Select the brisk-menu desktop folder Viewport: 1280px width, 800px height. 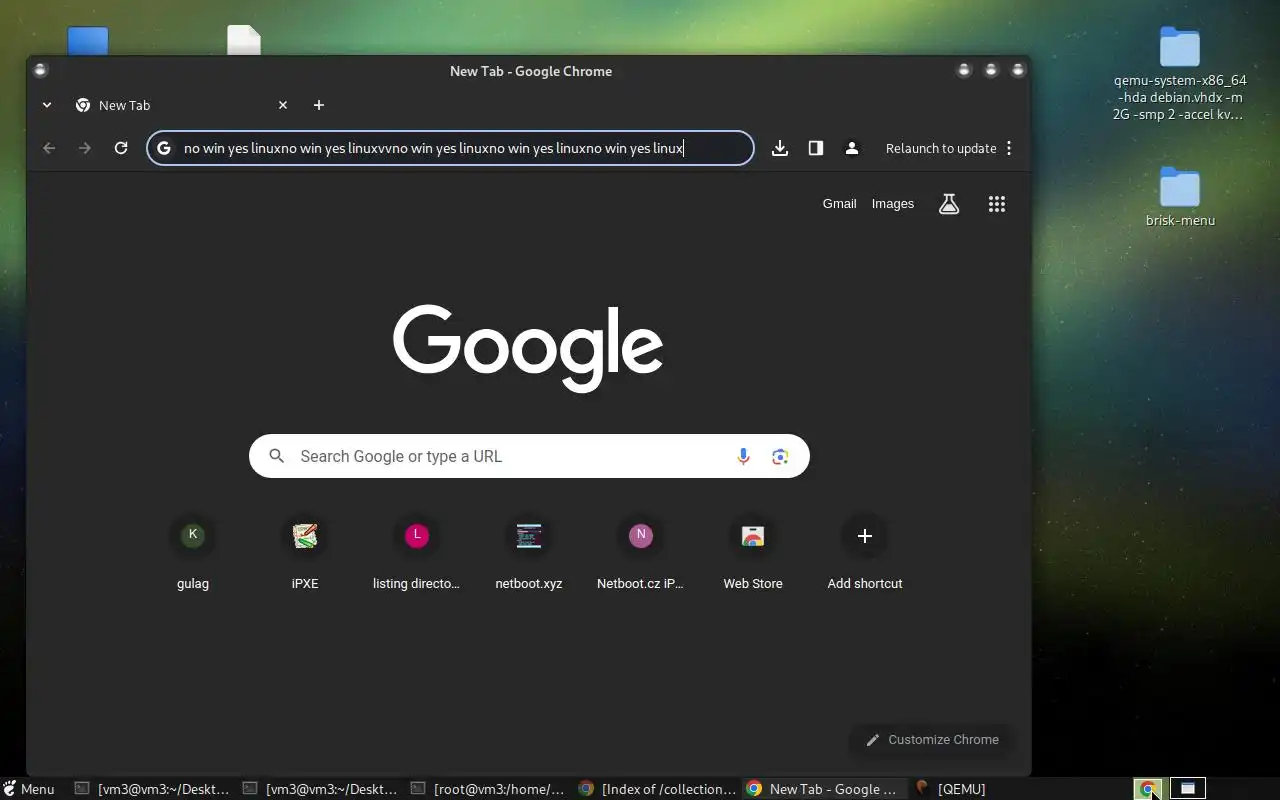click(1180, 198)
